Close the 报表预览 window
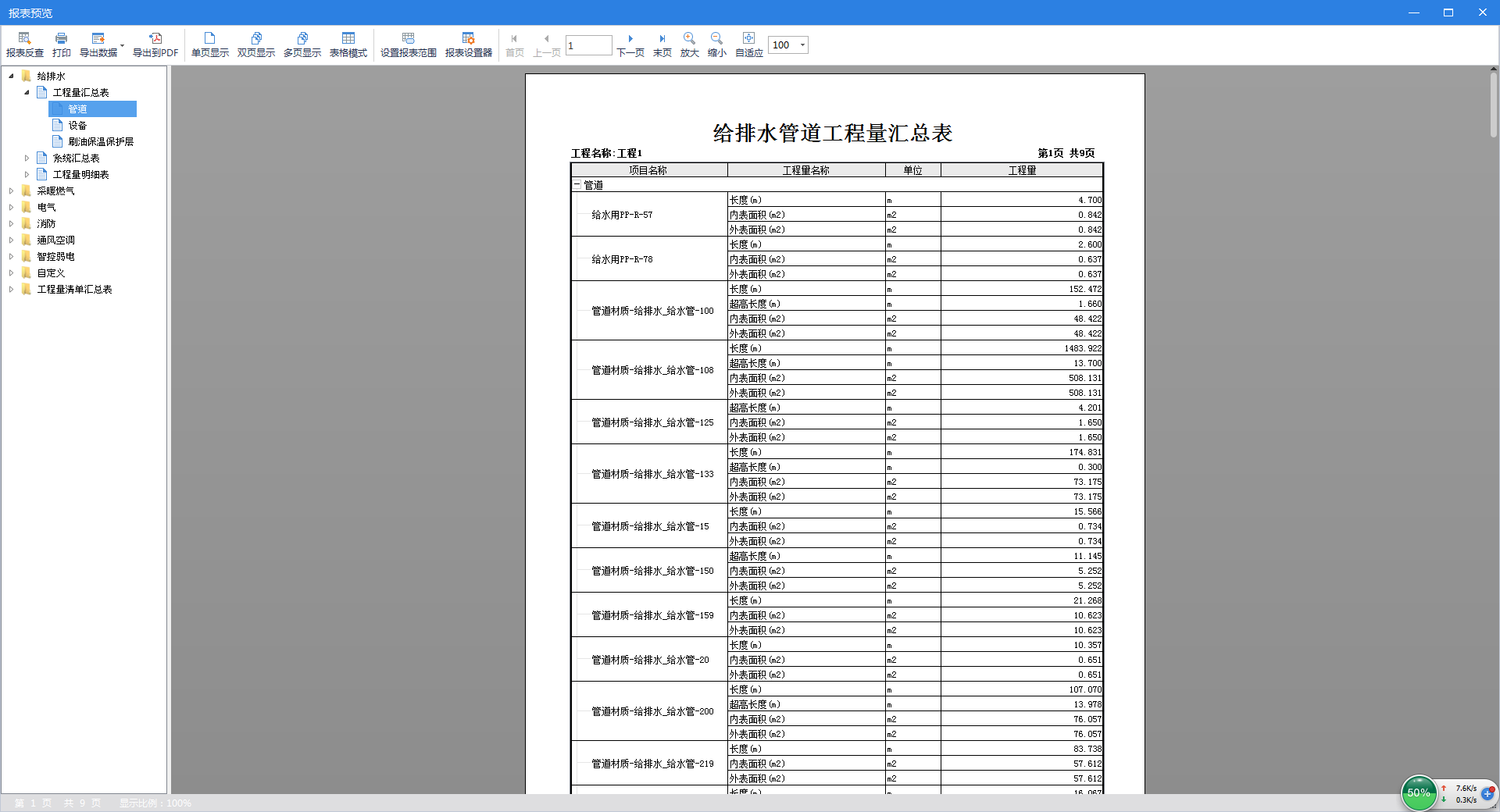1500x812 pixels. 1483,12
